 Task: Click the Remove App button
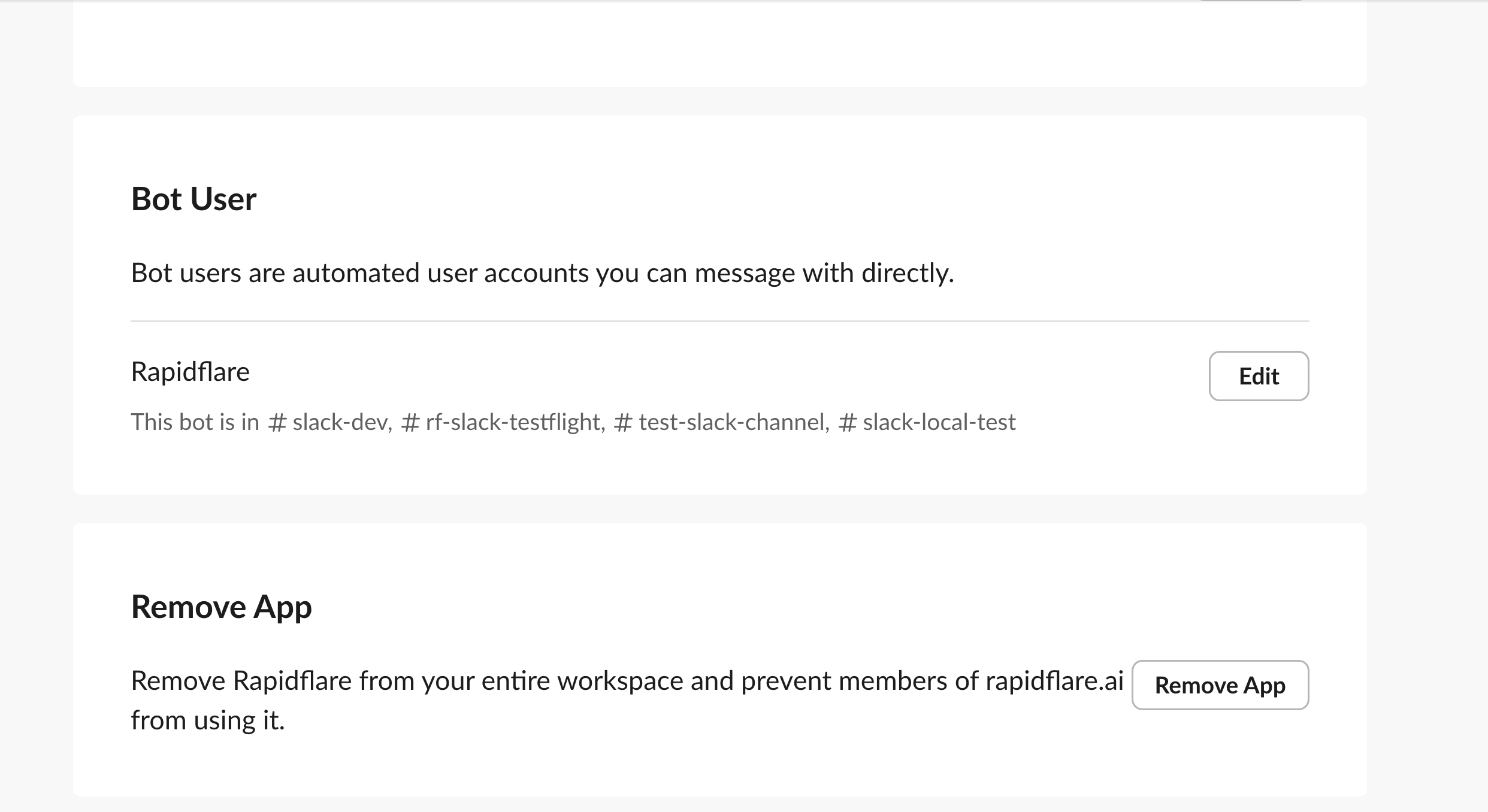tap(1220, 685)
